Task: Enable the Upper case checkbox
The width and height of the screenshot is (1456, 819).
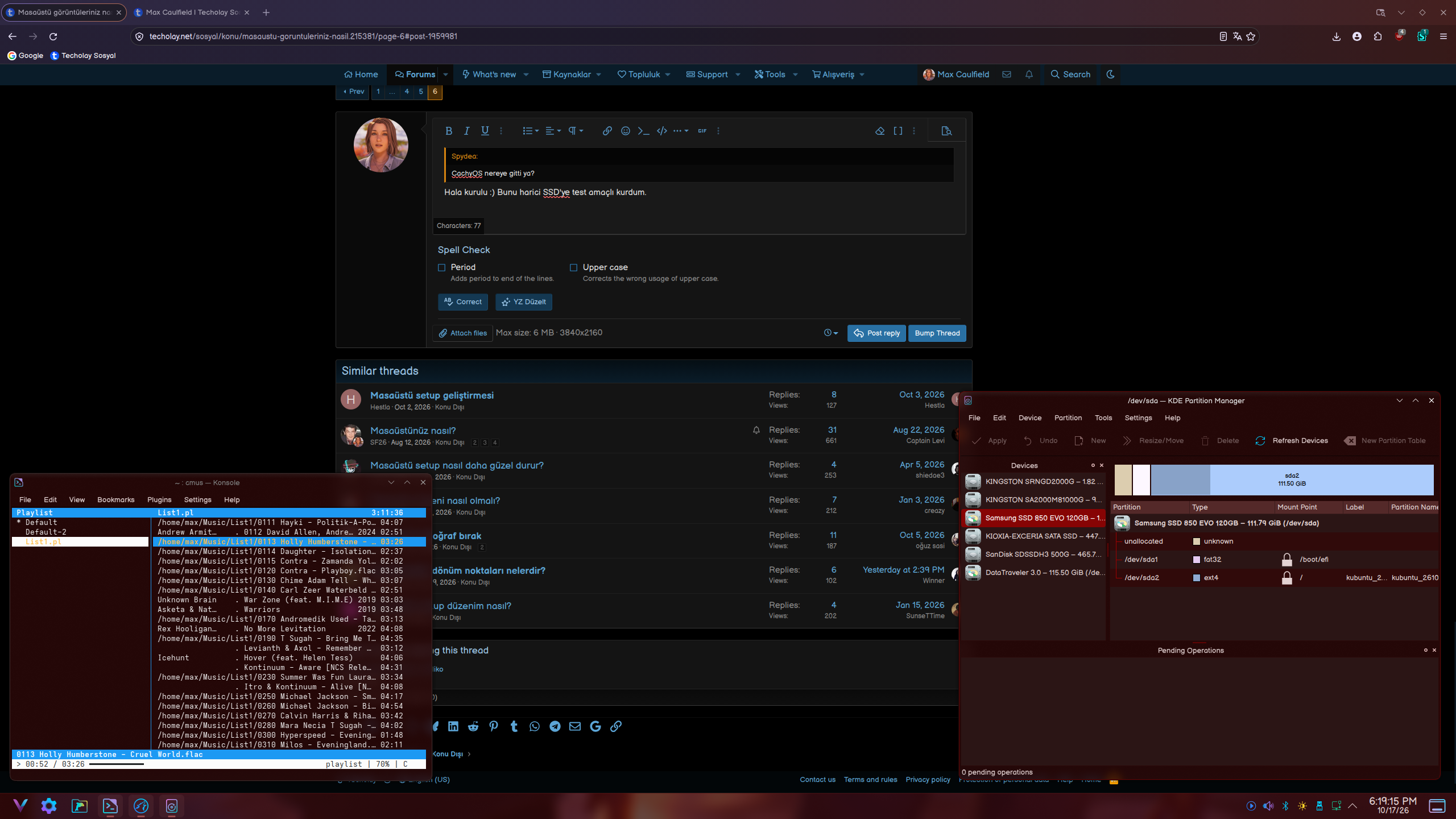Action: (x=574, y=268)
